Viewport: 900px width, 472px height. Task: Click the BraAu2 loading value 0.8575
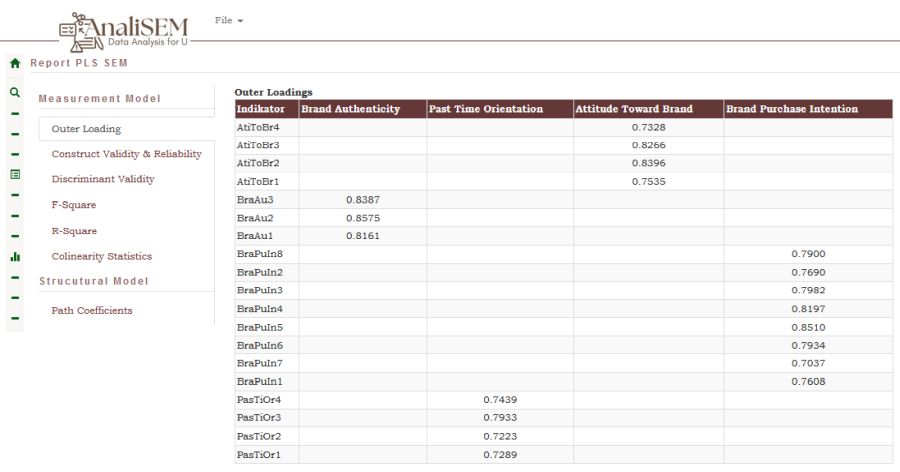pyautogui.click(x=362, y=217)
